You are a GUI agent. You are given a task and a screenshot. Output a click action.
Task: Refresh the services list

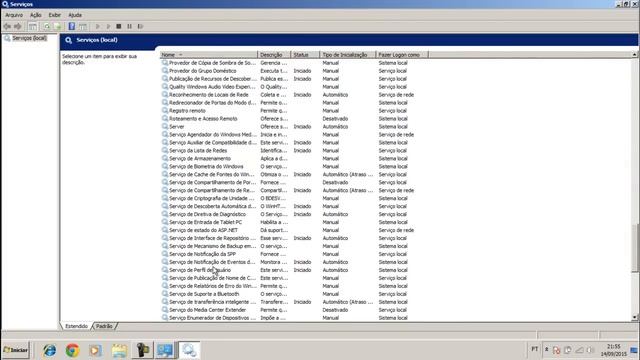(47, 27)
